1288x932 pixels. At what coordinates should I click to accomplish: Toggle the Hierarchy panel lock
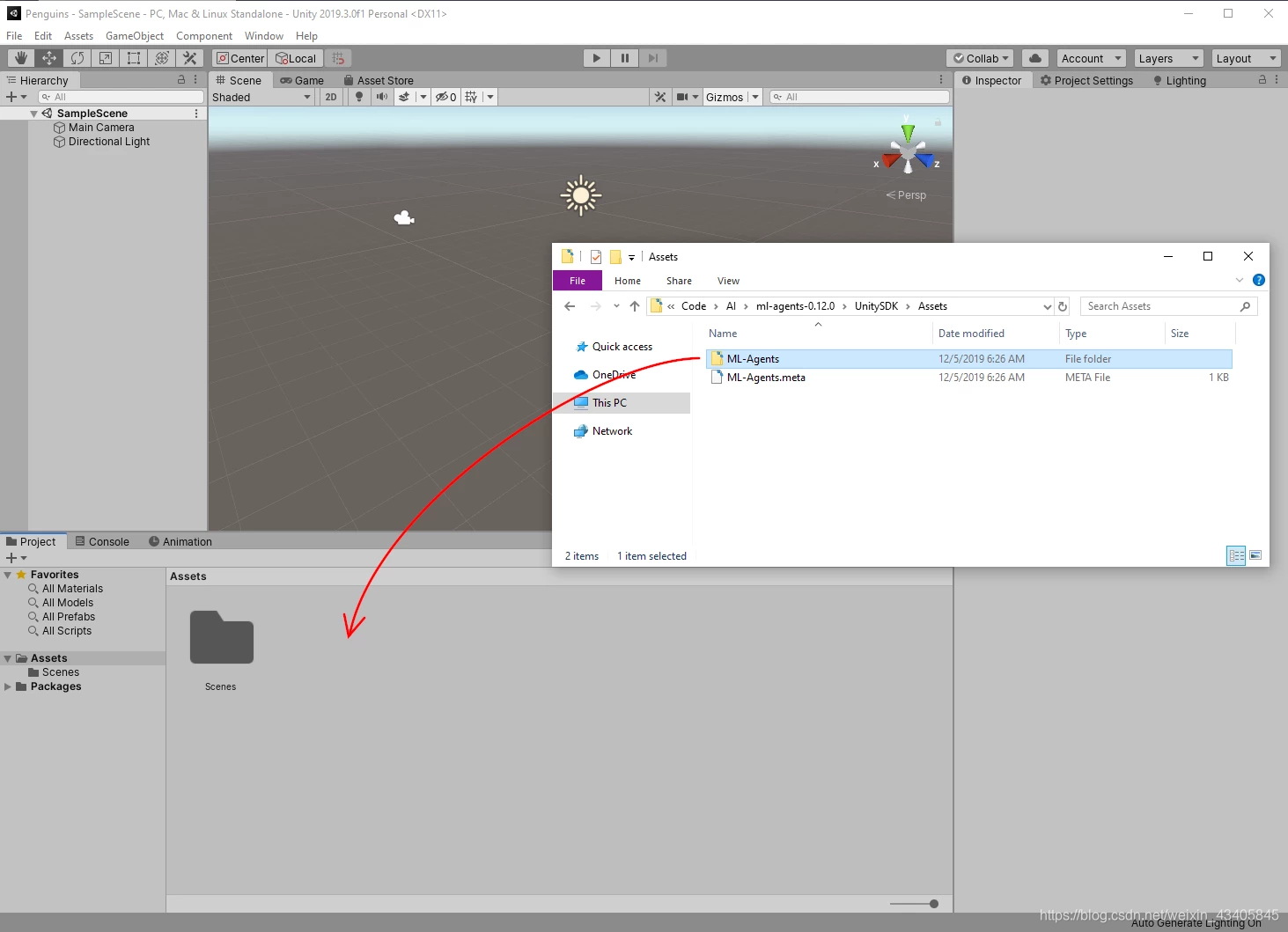point(181,80)
